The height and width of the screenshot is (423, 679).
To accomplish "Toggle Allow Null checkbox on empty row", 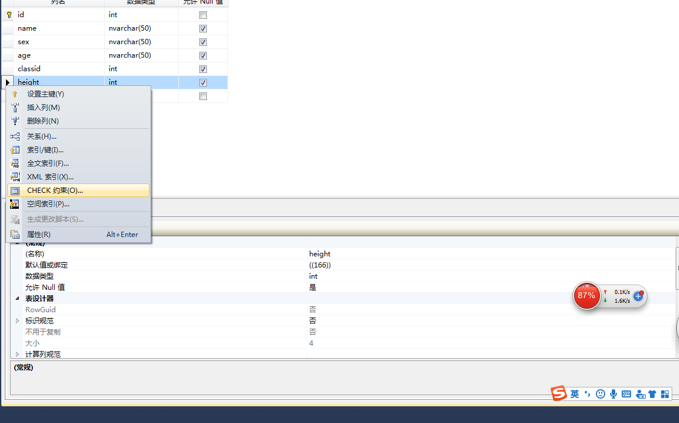I will pyautogui.click(x=203, y=96).
